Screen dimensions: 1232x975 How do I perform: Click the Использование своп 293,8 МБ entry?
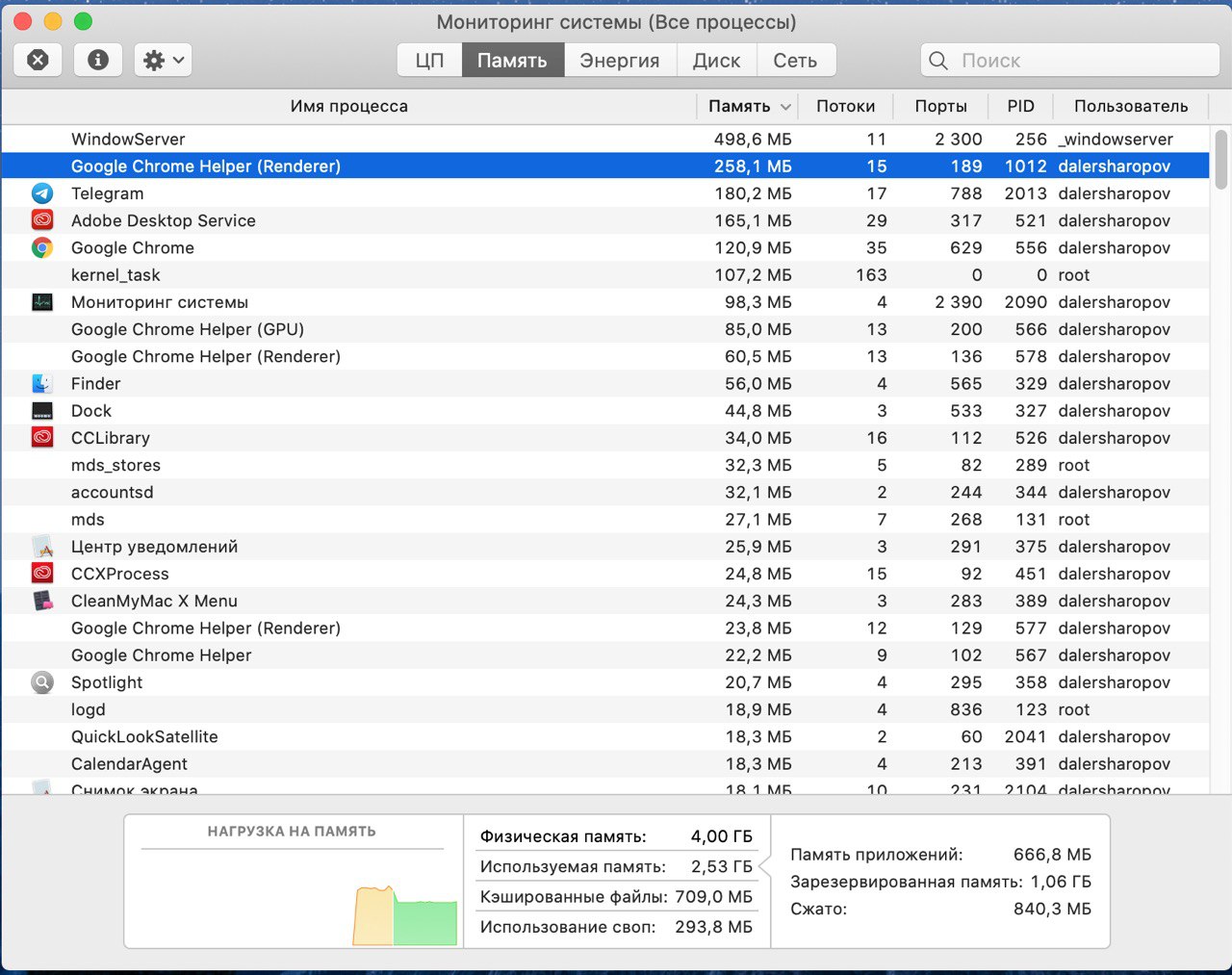(x=616, y=927)
